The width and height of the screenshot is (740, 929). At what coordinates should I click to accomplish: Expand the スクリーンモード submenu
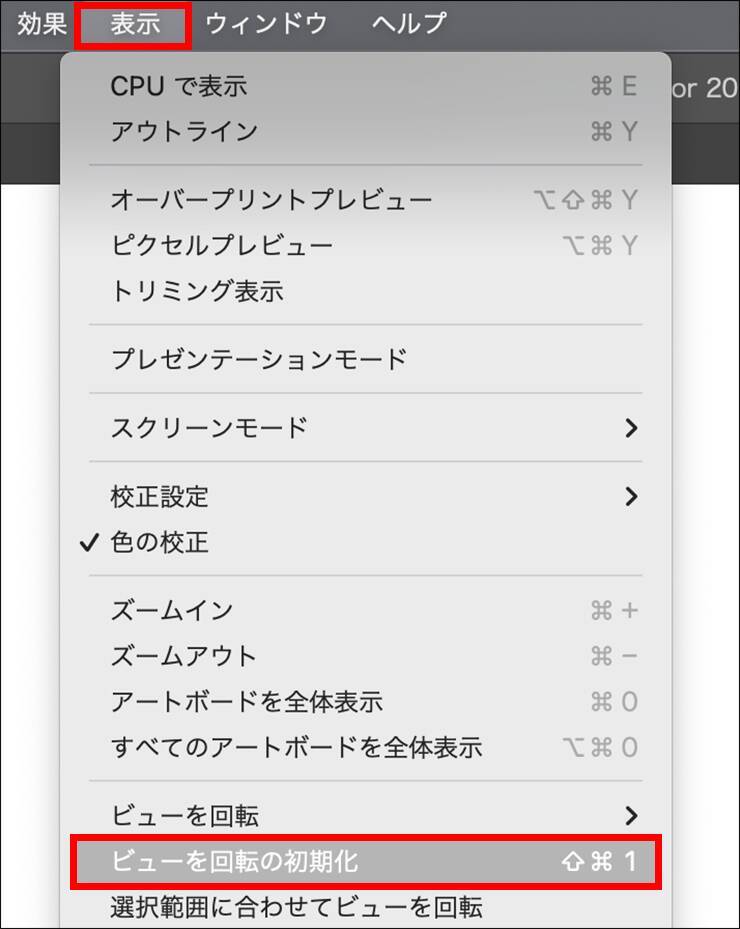(366, 428)
